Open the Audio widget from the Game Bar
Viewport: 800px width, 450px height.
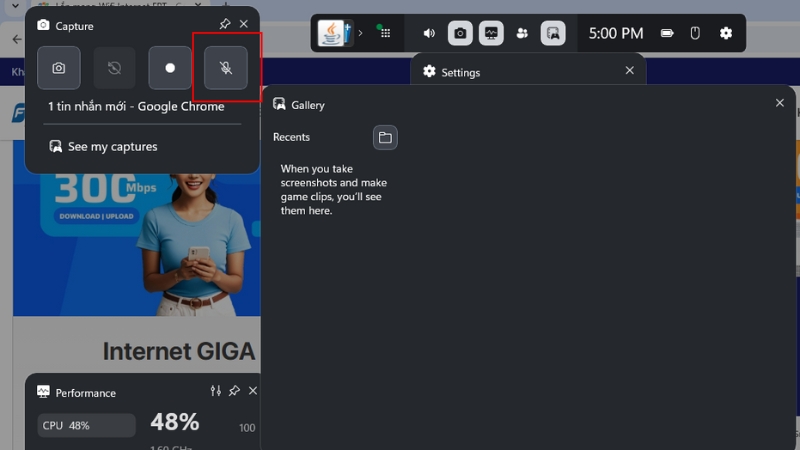point(429,33)
